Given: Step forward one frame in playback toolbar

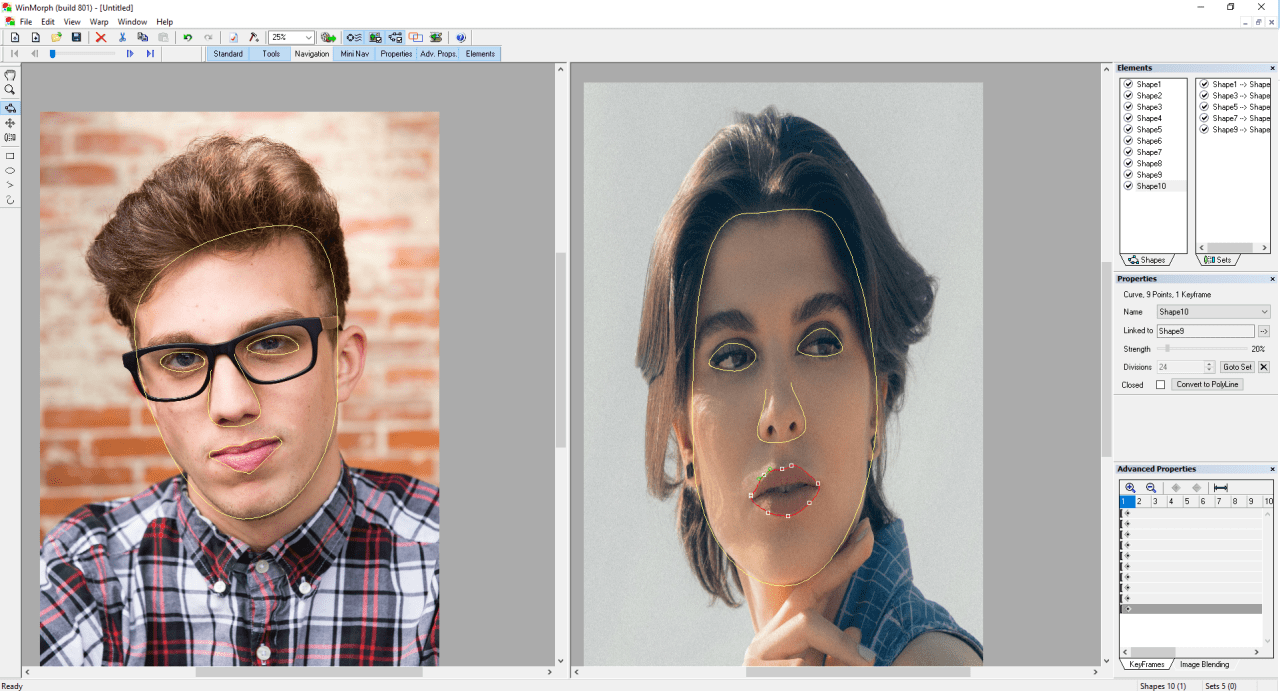Looking at the screenshot, I should coord(130,53).
